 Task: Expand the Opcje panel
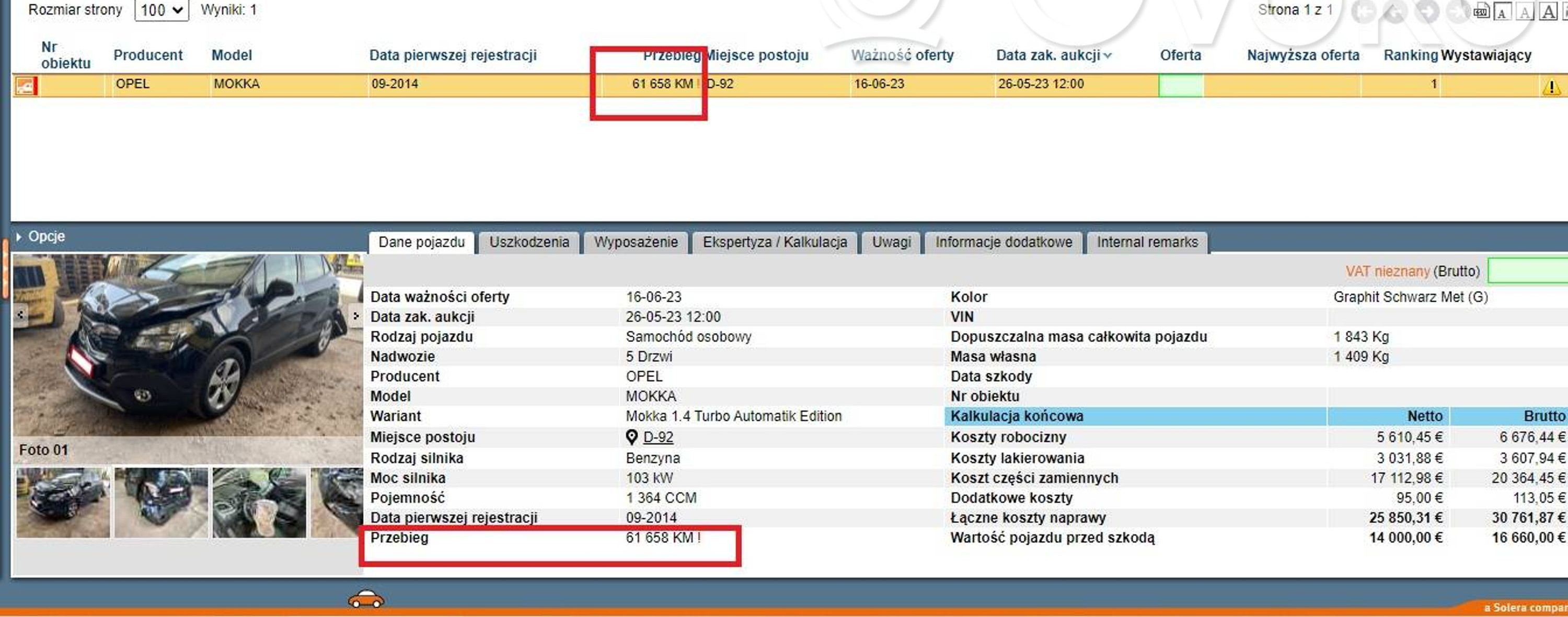[41, 236]
